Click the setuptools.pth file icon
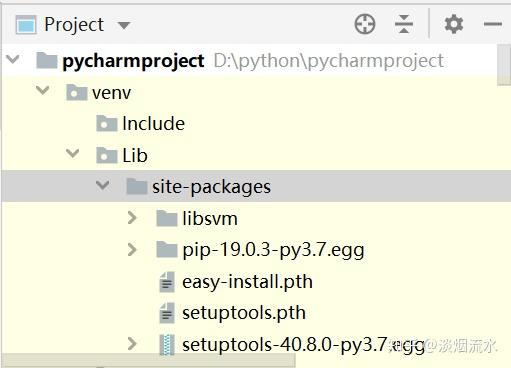Viewport: 511px width, 368px height. [167, 313]
